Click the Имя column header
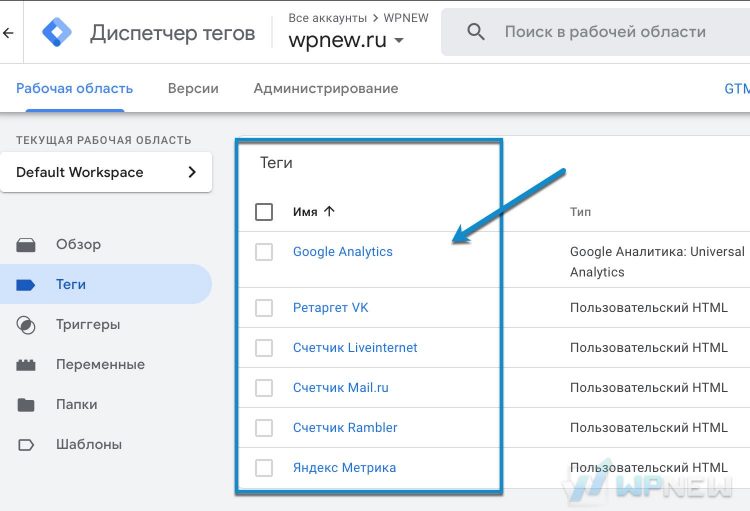The width and height of the screenshot is (750, 511). click(x=305, y=212)
